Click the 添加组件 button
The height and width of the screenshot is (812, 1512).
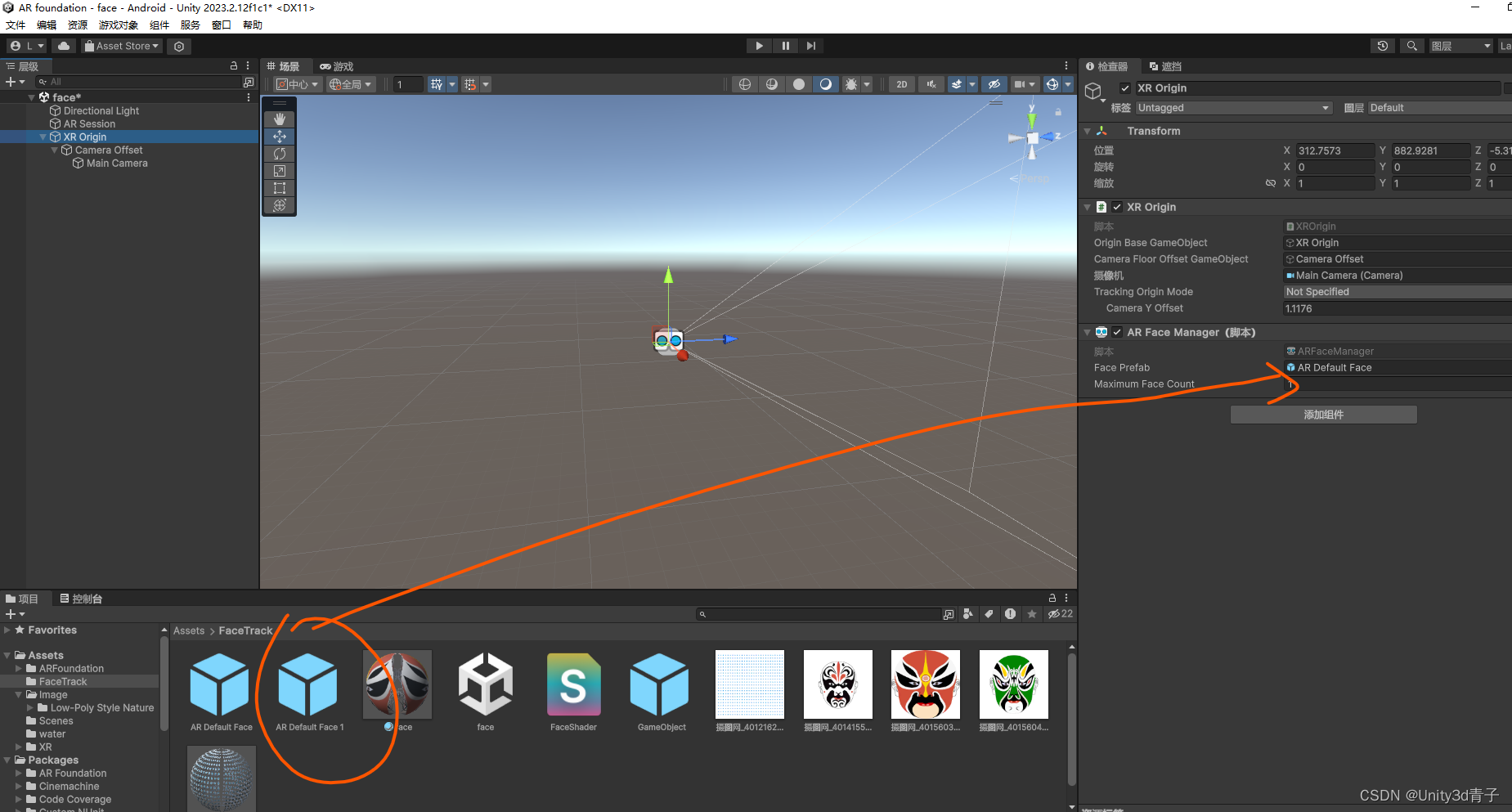pos(1323,415)
